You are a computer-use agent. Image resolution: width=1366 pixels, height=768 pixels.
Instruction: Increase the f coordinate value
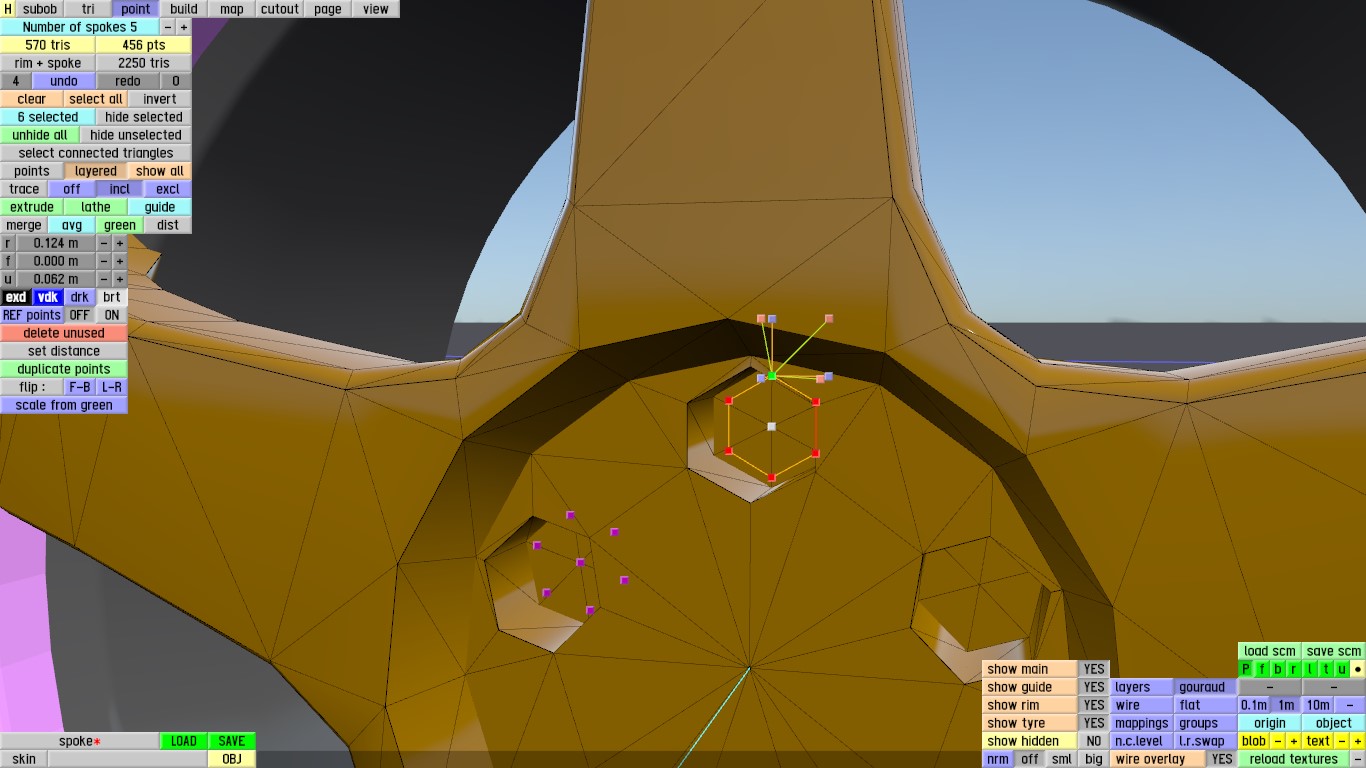(x=120, y=261)
